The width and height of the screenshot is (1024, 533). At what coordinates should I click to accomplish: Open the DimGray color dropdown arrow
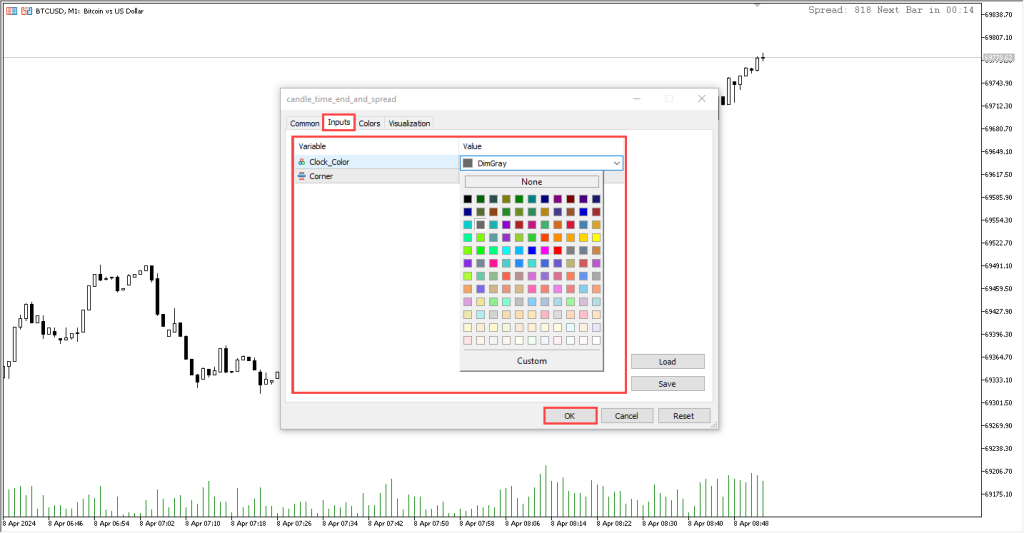pyautogui.click(x=616, y=163)
